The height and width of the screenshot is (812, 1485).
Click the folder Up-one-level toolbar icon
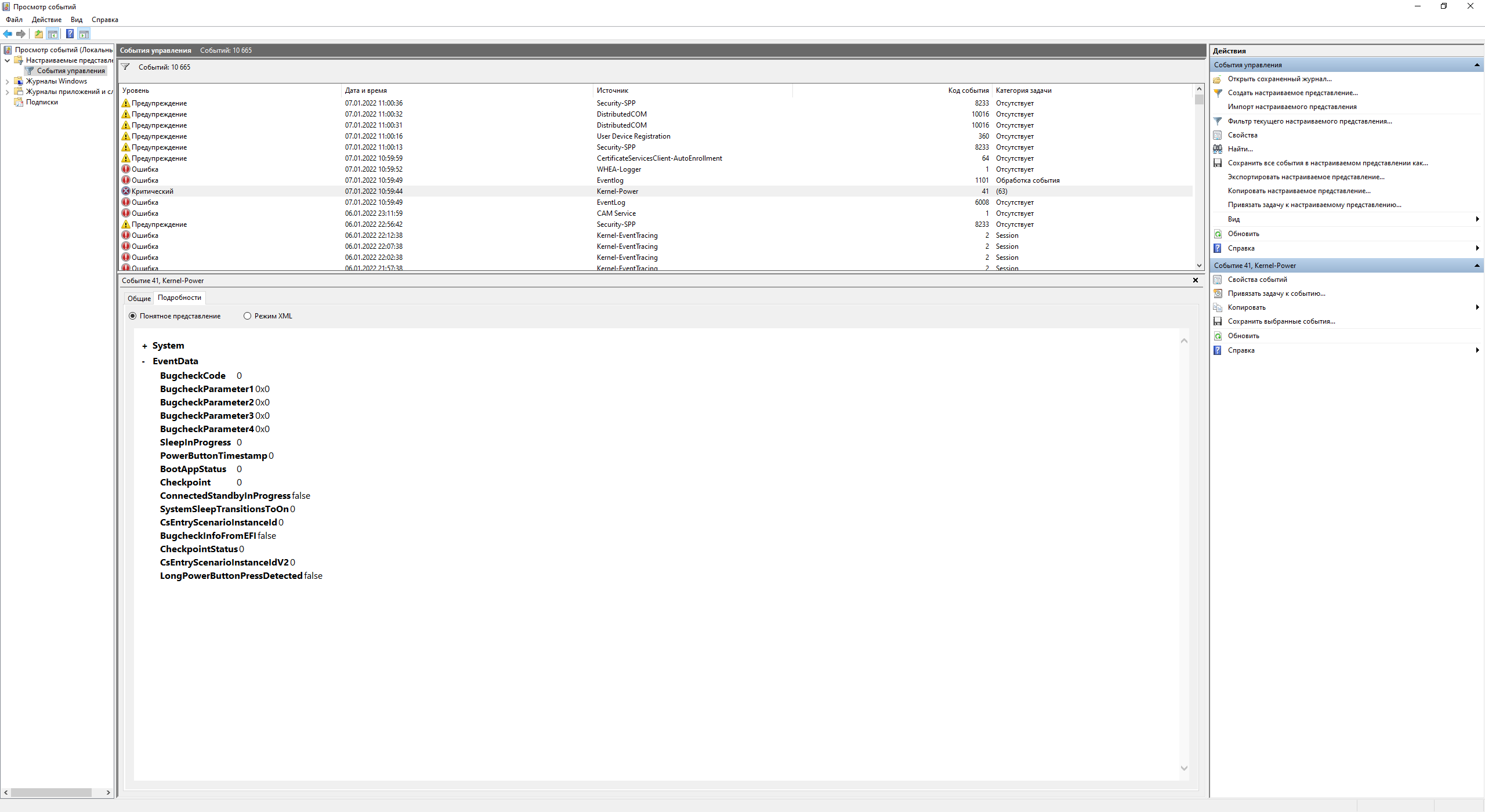pyautogui.click(x=38, y=34)
